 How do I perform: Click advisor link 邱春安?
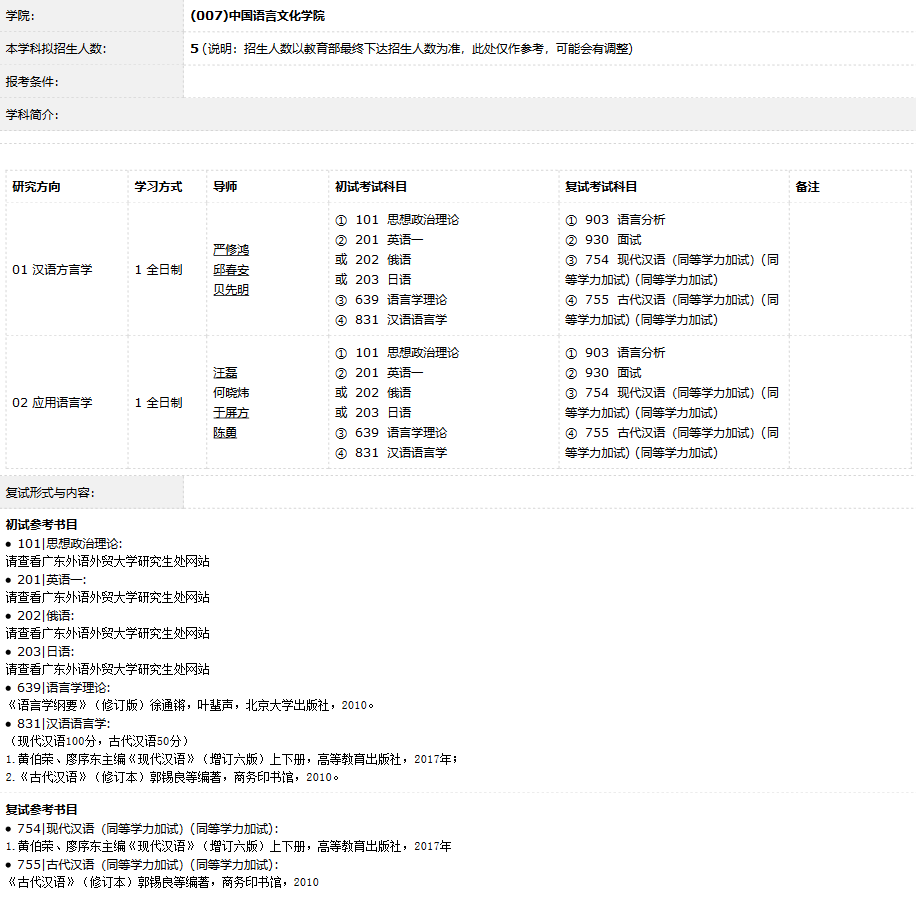(231, 270)
